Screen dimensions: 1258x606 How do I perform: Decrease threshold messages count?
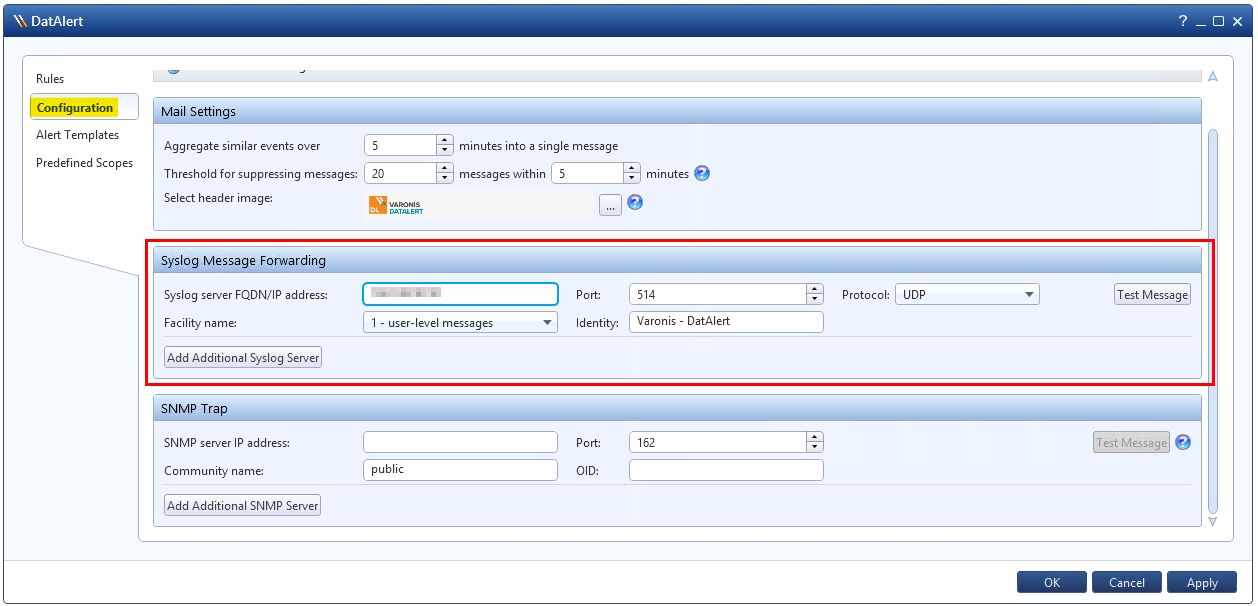point(445,178)
